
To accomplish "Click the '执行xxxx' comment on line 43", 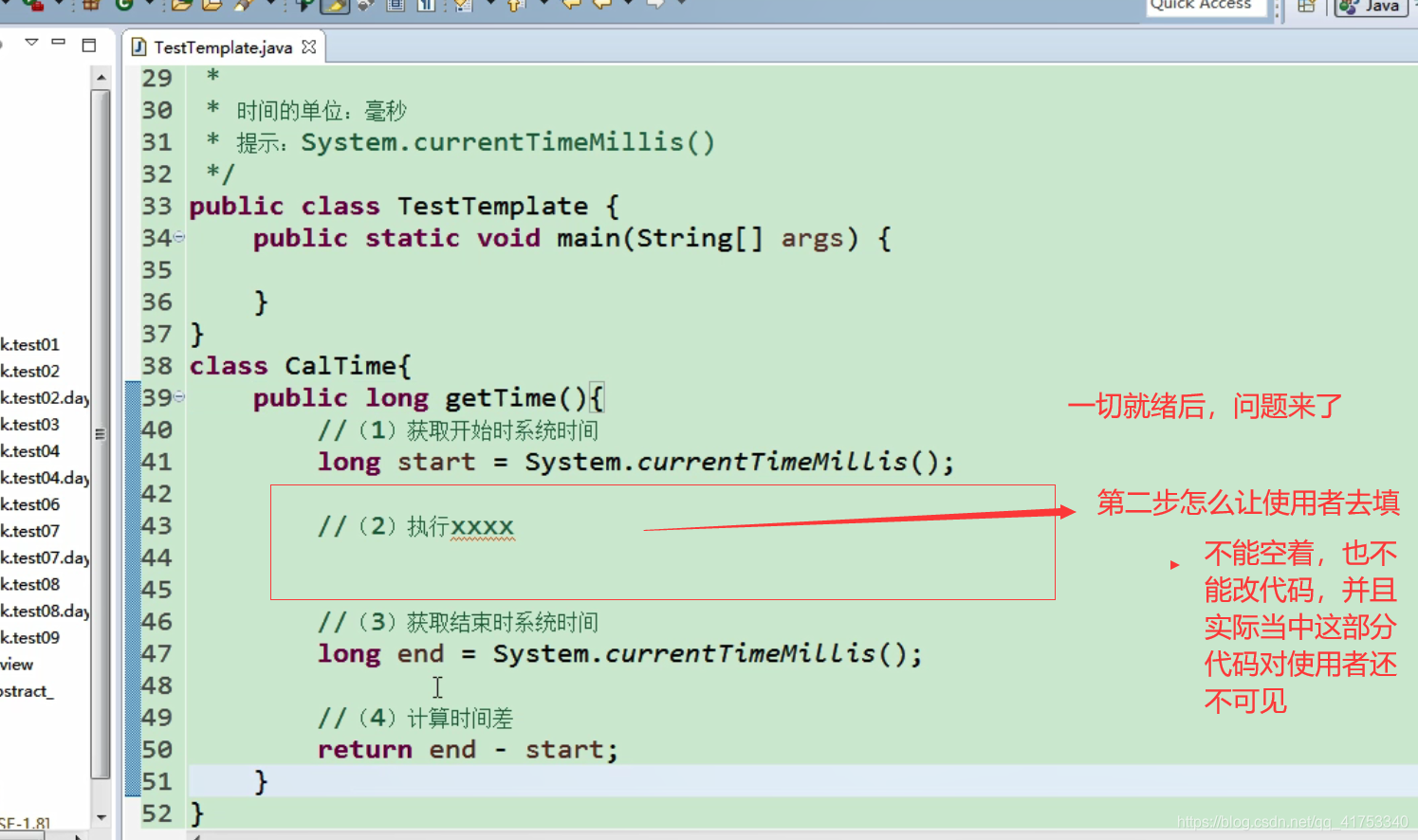I will 461,526.
